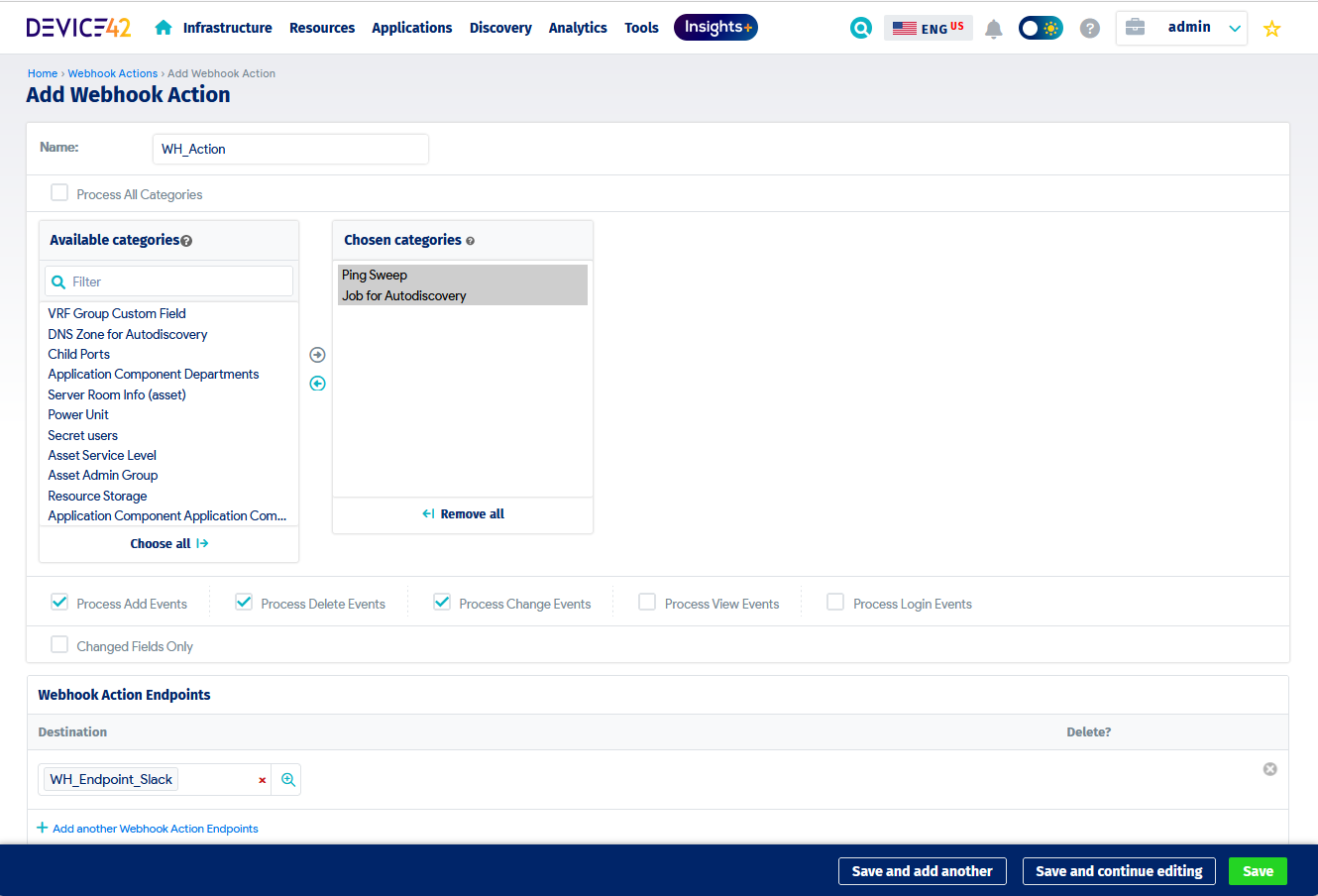Uncheck Process Delete Events

[x=244, y=603]
